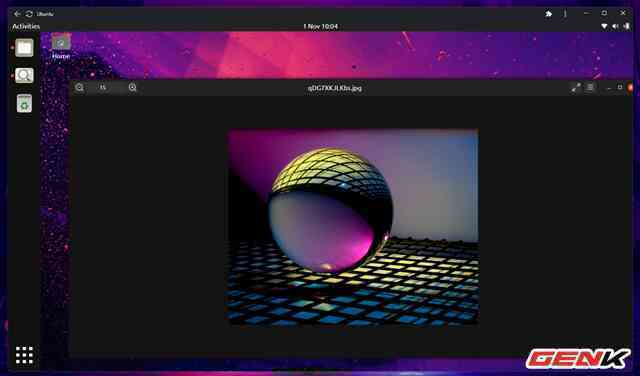
Task: Open the Trash from the dock
Action: (24, 104)
